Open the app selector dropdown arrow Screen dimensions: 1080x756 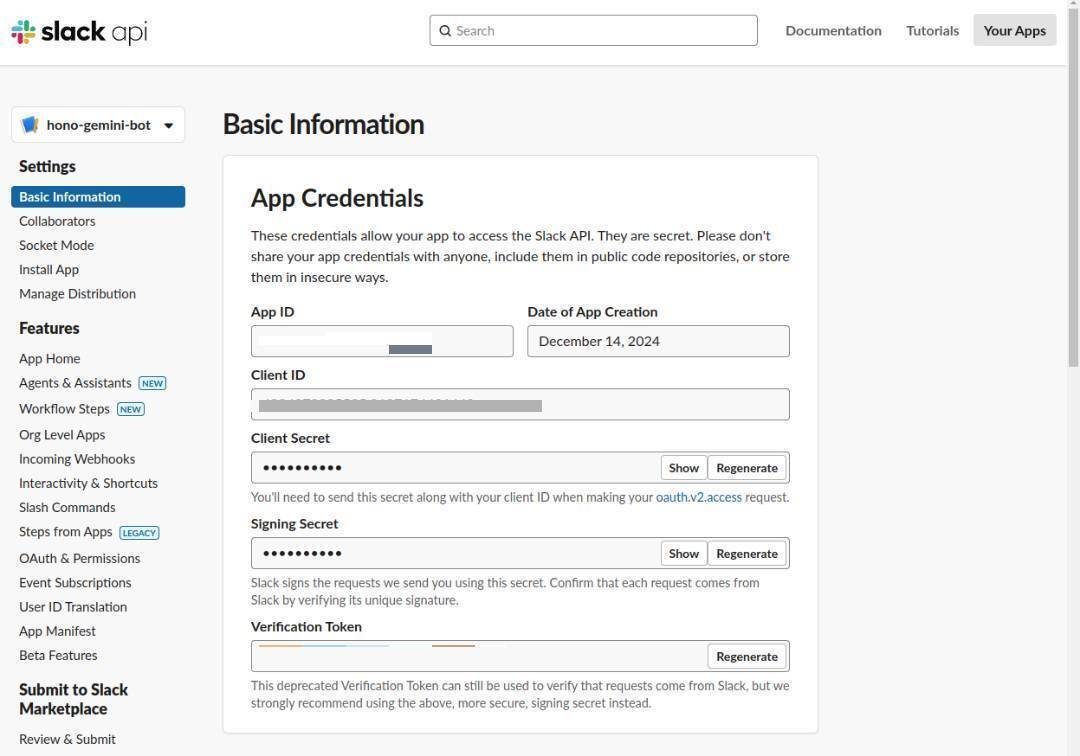pos(168,126)
